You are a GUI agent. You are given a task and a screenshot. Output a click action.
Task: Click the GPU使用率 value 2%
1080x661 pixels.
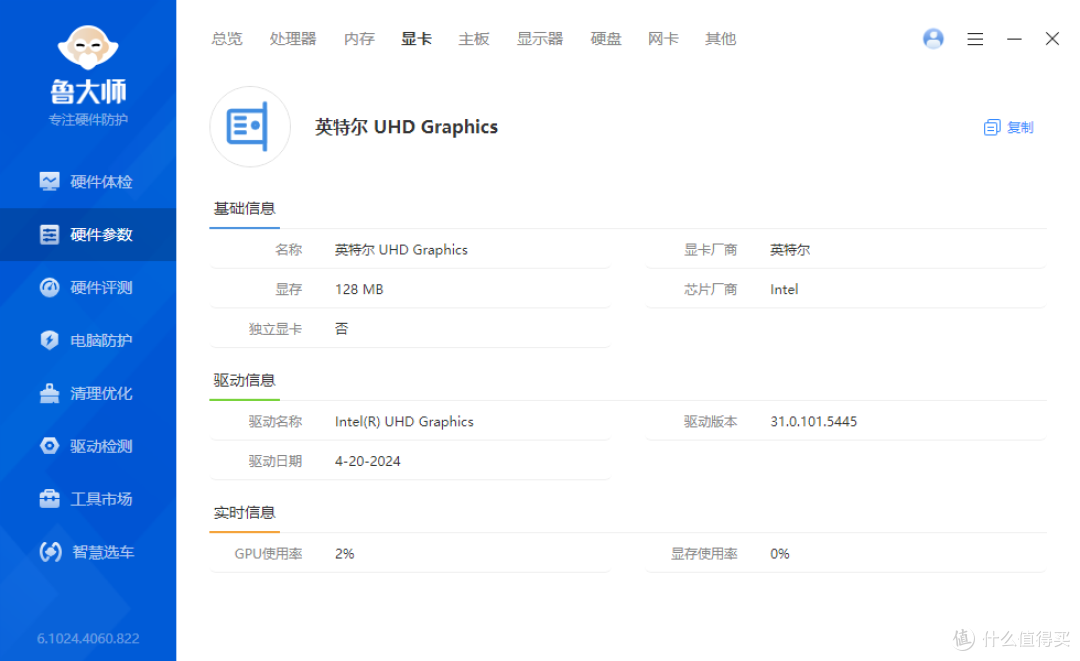(x=344, y=554)
